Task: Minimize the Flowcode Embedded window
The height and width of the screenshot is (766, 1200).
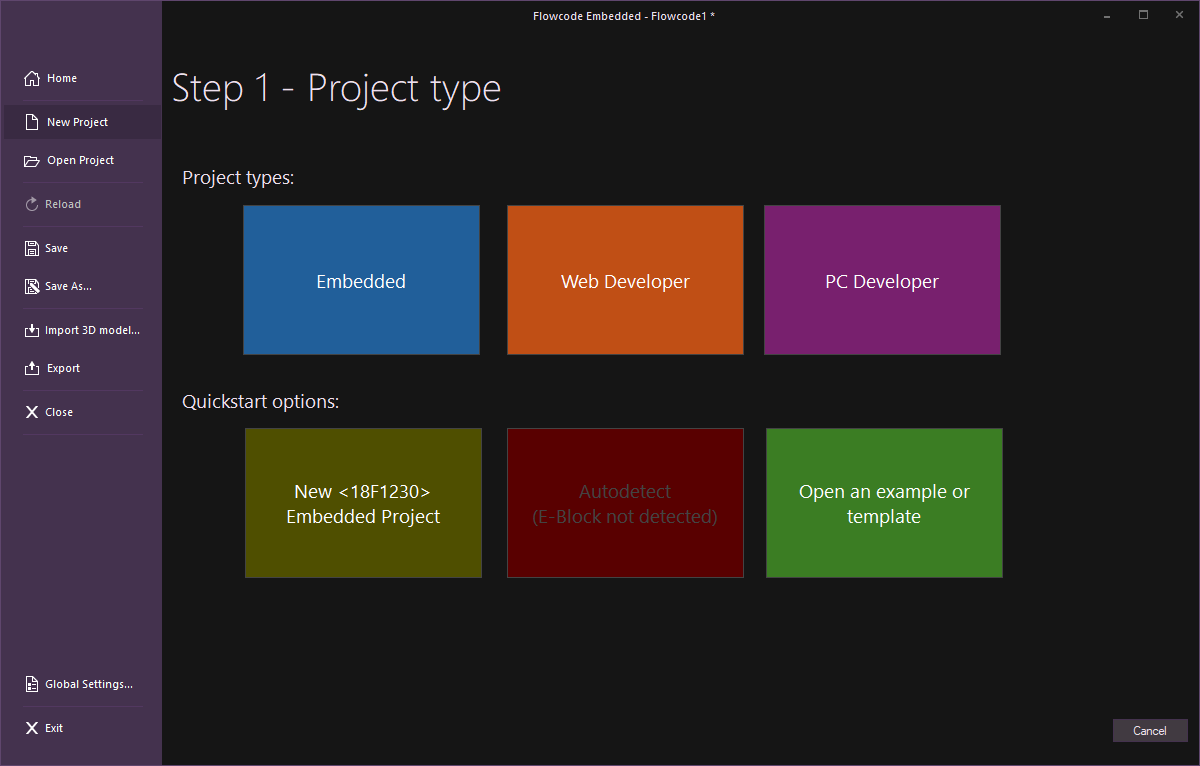Action: coord(1108,15)
